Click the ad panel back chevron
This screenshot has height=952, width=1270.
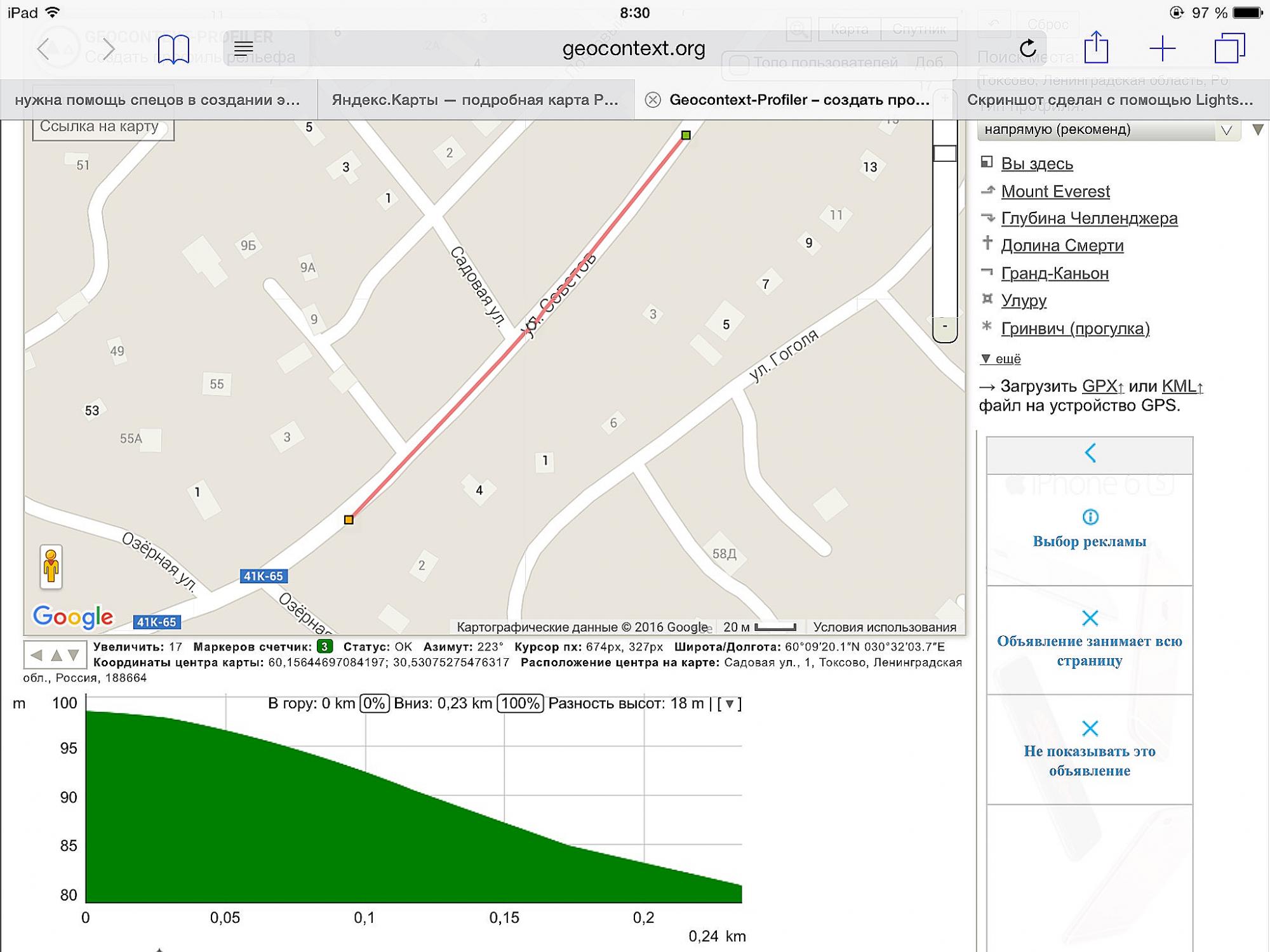pyautogui.click(x=1090, y=453)
